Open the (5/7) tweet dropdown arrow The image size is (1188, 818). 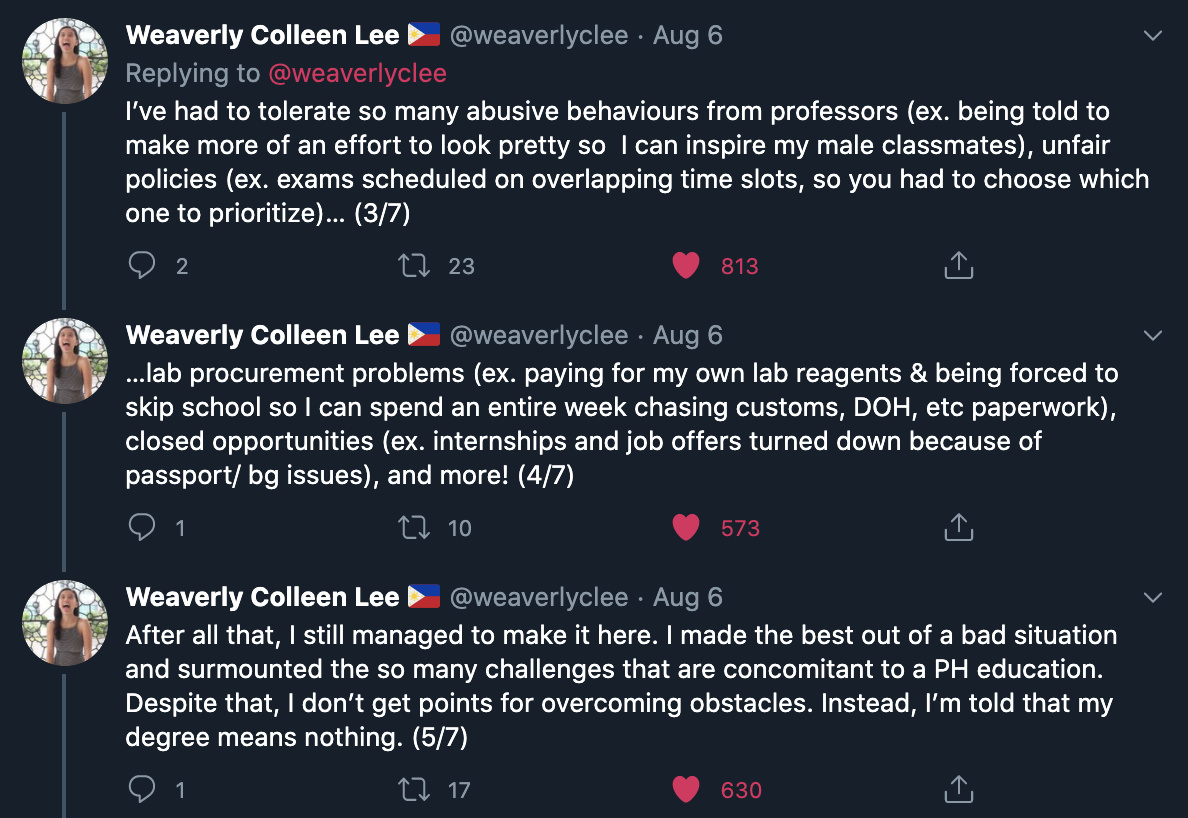1152,597
